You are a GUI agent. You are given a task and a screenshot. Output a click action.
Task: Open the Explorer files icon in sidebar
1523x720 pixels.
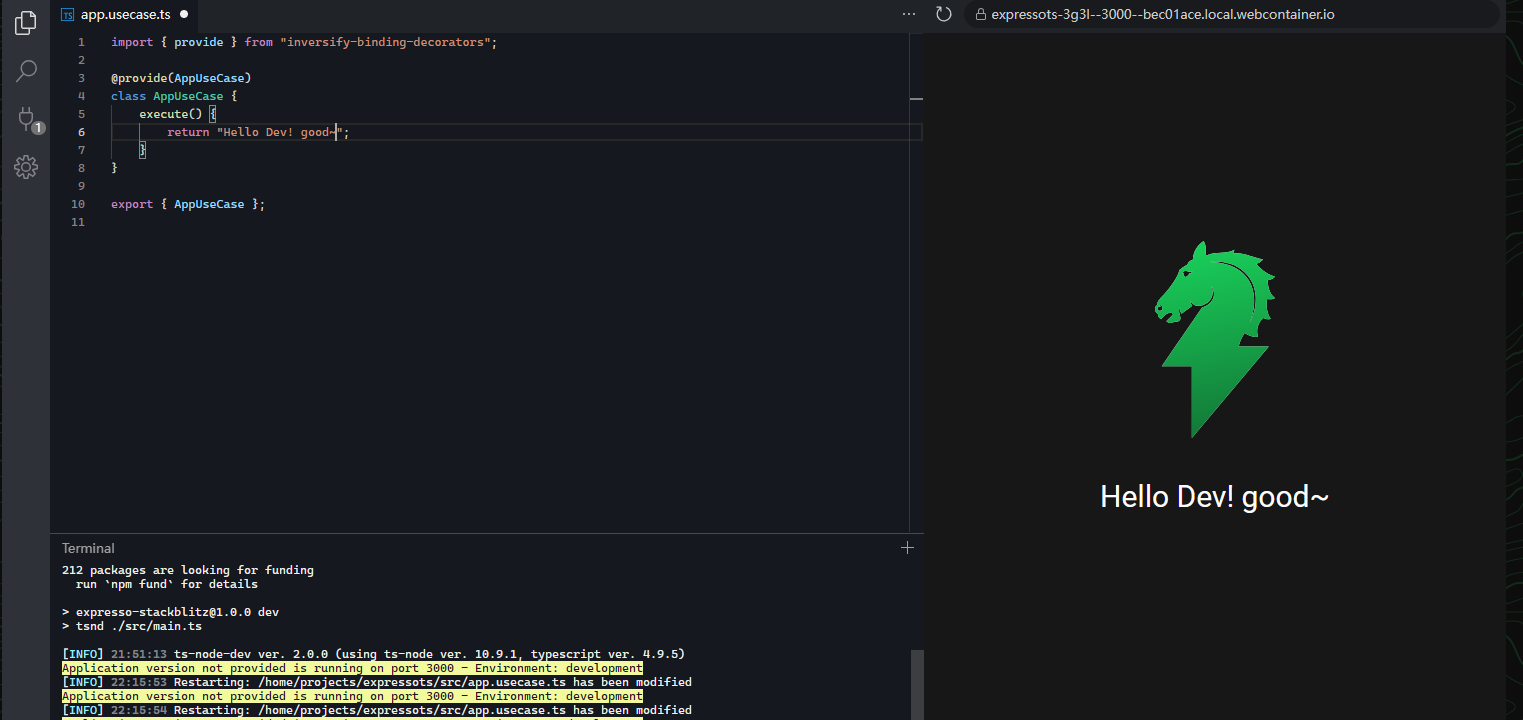click(x=26, y=23)
